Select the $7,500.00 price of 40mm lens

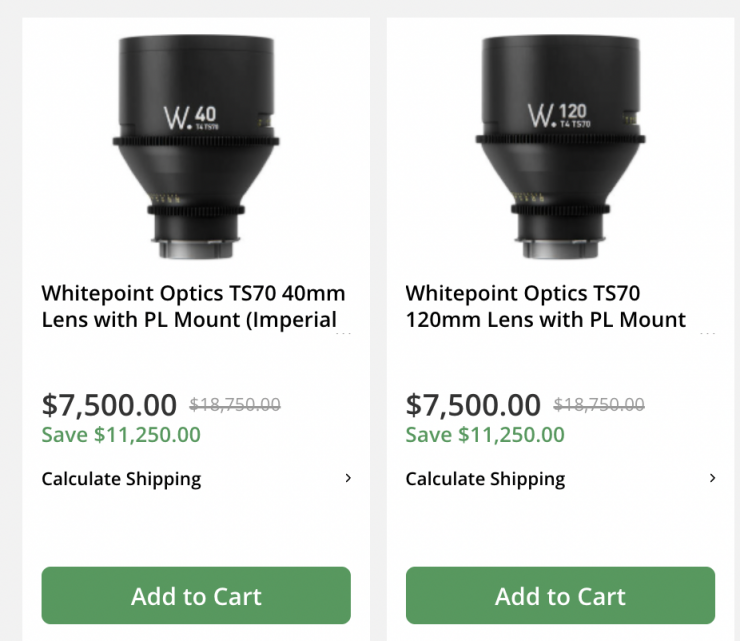(x=109, y=404)
